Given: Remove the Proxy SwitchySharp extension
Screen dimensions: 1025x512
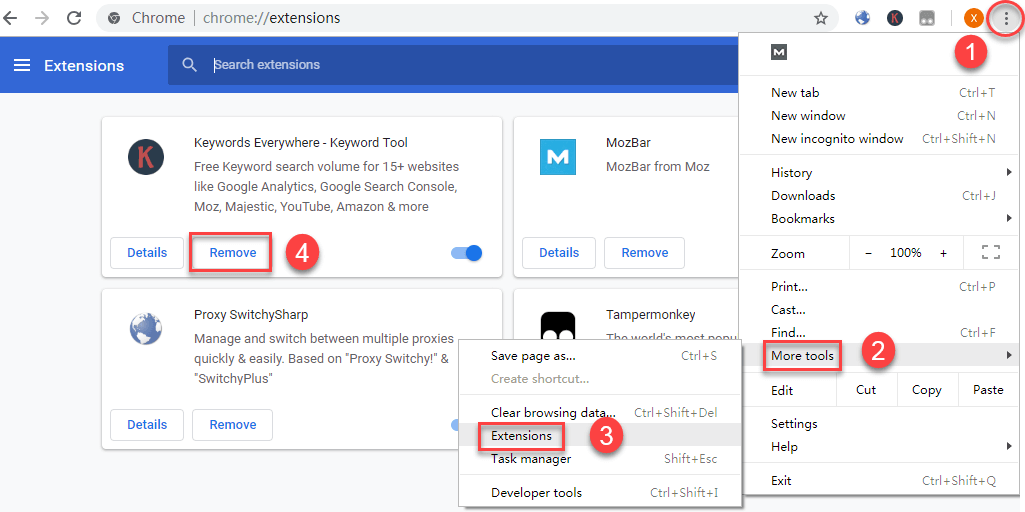Looking at the screenshot, I should point(233,425).
